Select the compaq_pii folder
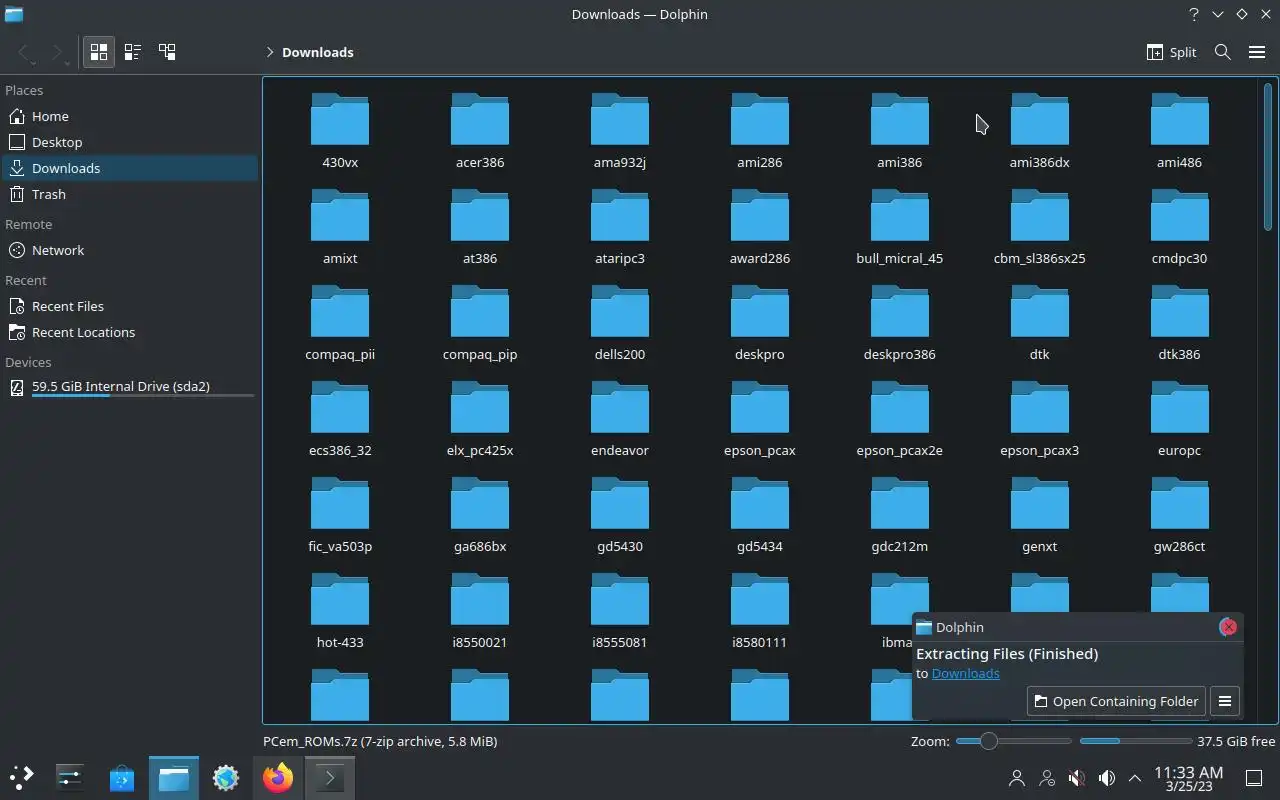This screenshot has width=1280, height=800. point(340,323)
